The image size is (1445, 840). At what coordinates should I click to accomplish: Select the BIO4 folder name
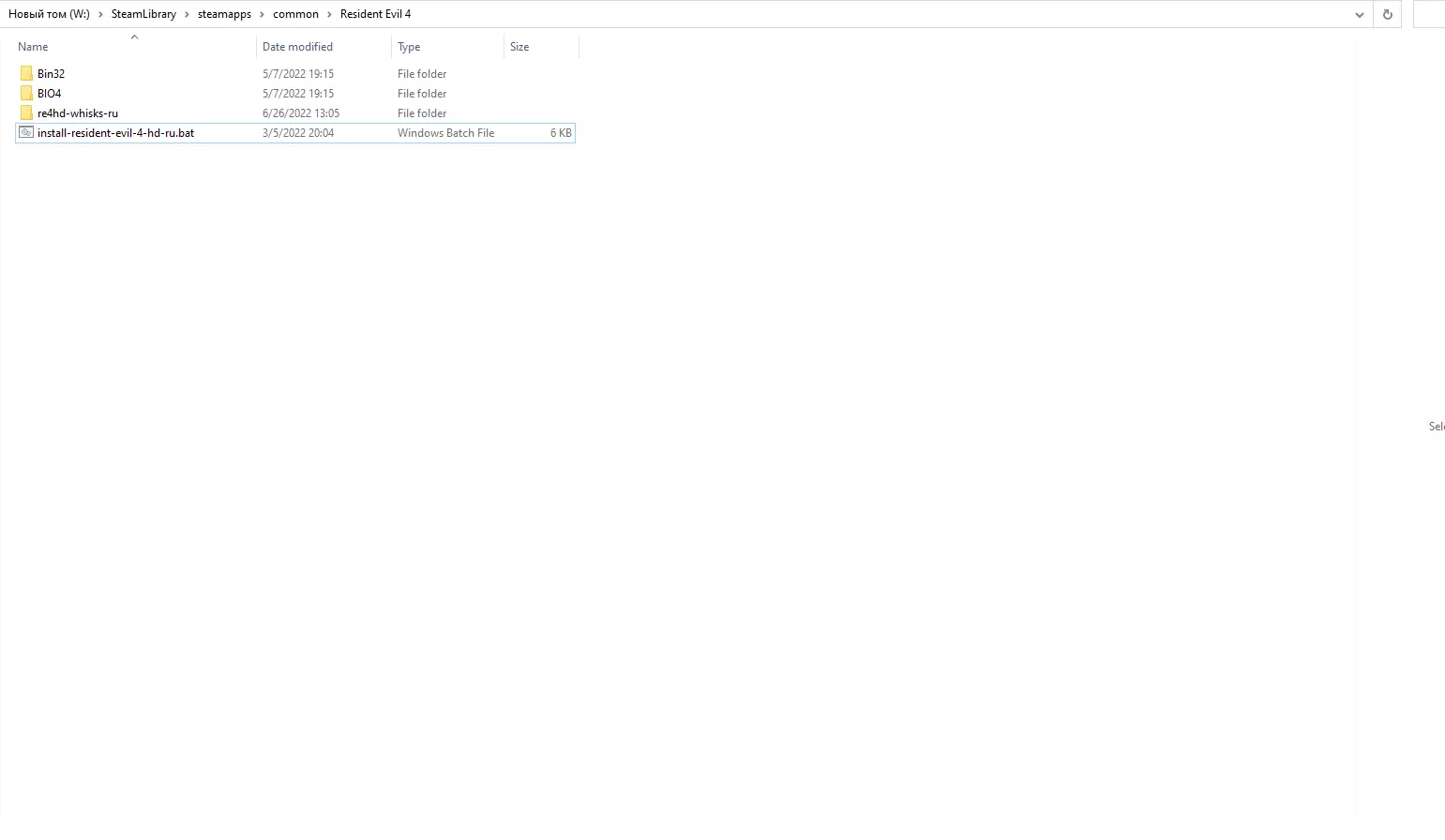(49, 93)
